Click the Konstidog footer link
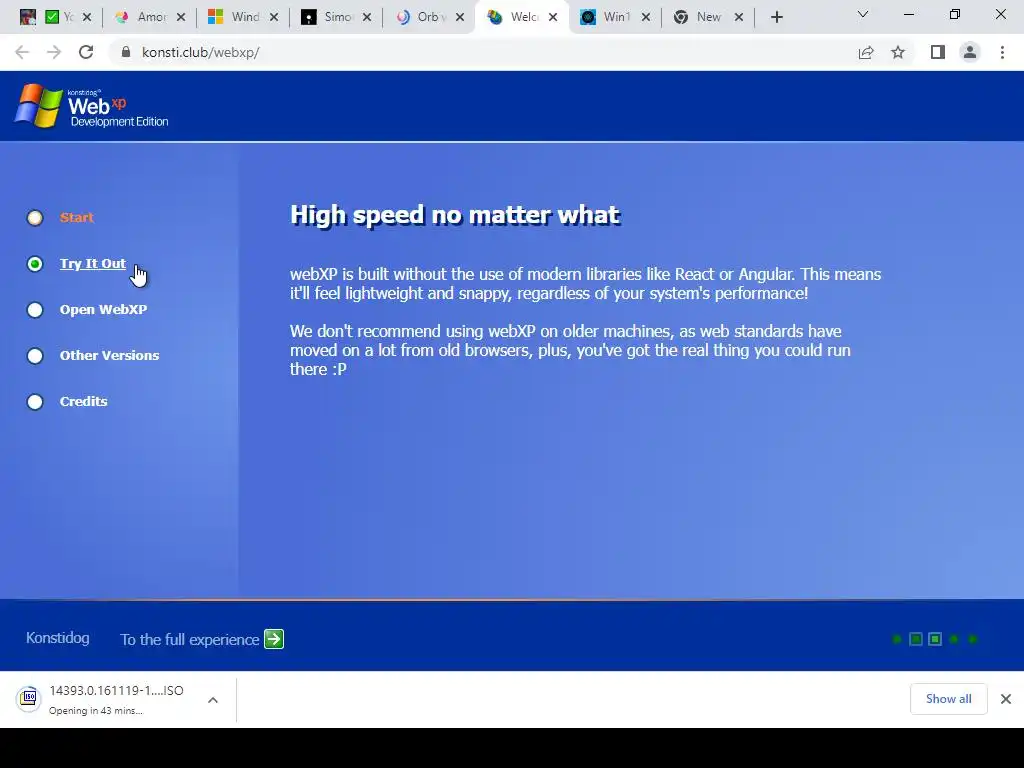 57,638
